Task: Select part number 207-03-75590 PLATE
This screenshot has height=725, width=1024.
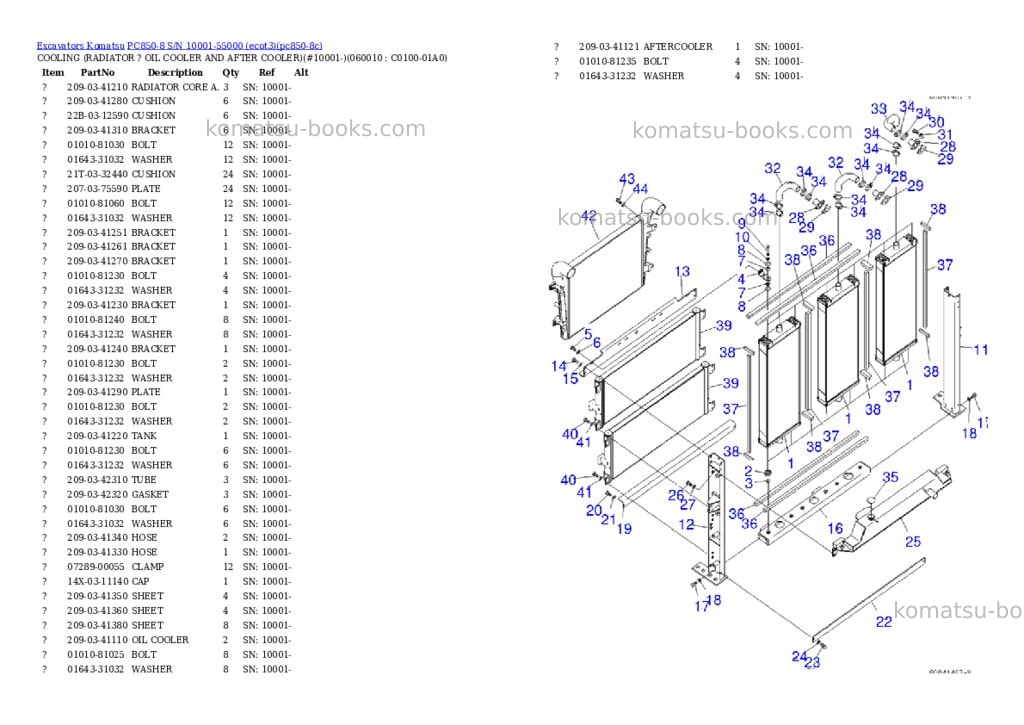Action: pos(97,189)
